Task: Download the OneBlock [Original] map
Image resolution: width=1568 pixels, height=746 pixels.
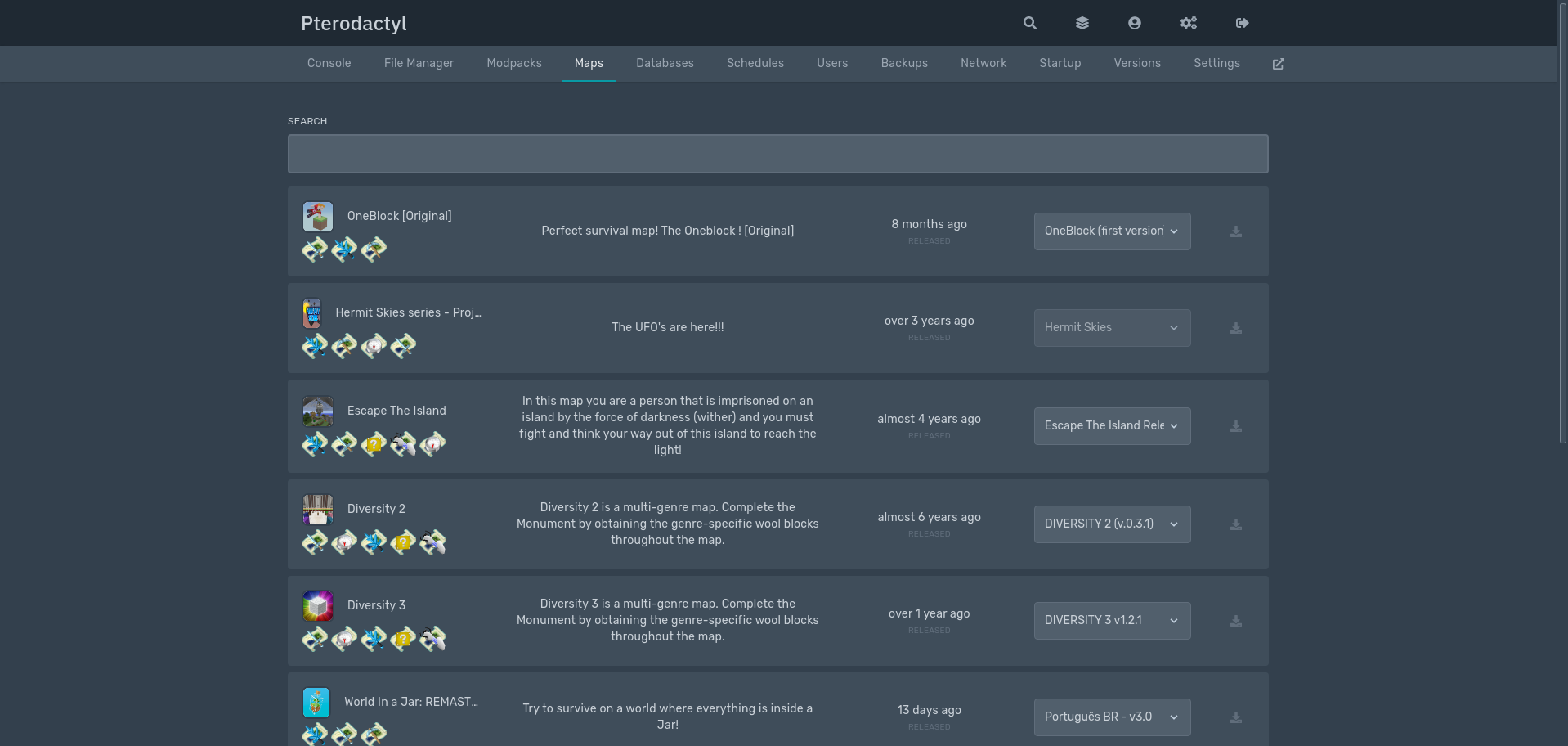Action: [1235, 231]
